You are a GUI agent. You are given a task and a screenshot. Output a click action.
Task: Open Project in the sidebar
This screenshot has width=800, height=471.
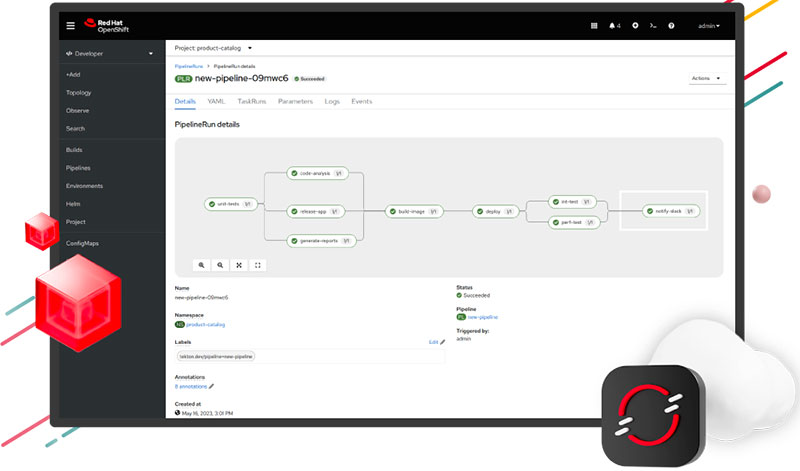(x=76, y=222)
